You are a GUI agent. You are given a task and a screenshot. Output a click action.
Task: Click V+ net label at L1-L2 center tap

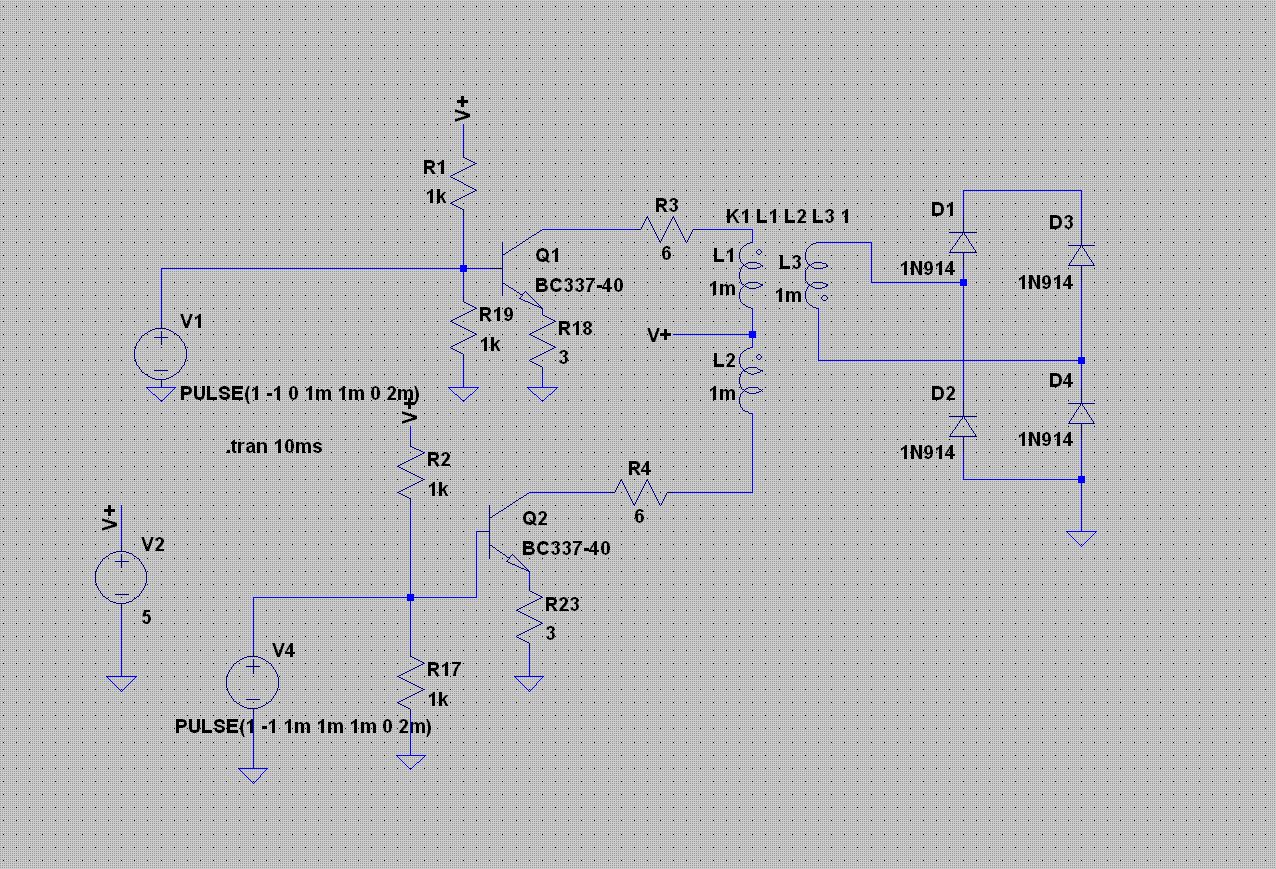click(659, 335)
